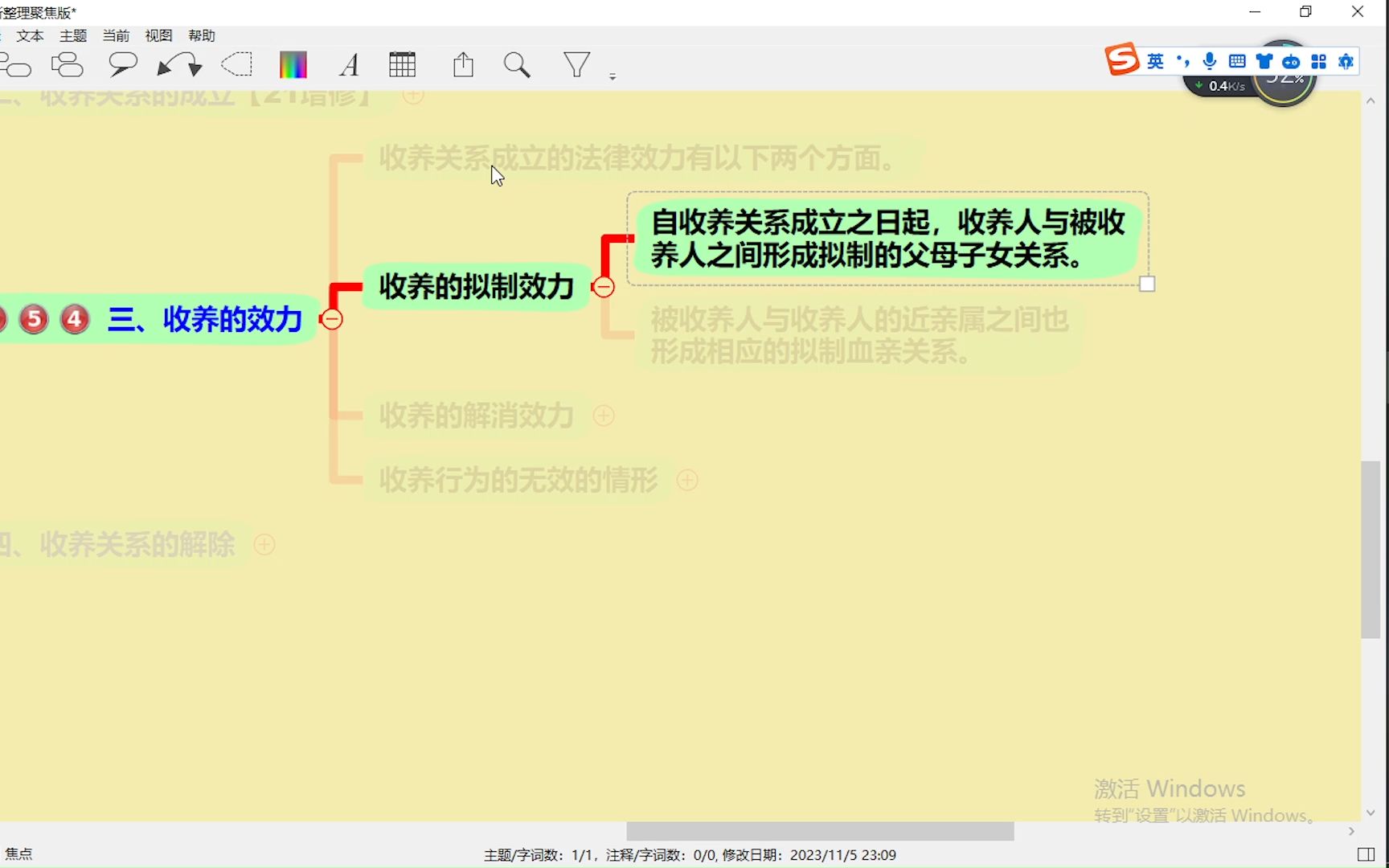Viewport: 1389px width, 868px height.
Task: Click the Sogou input method logo
Action: 1122,59
